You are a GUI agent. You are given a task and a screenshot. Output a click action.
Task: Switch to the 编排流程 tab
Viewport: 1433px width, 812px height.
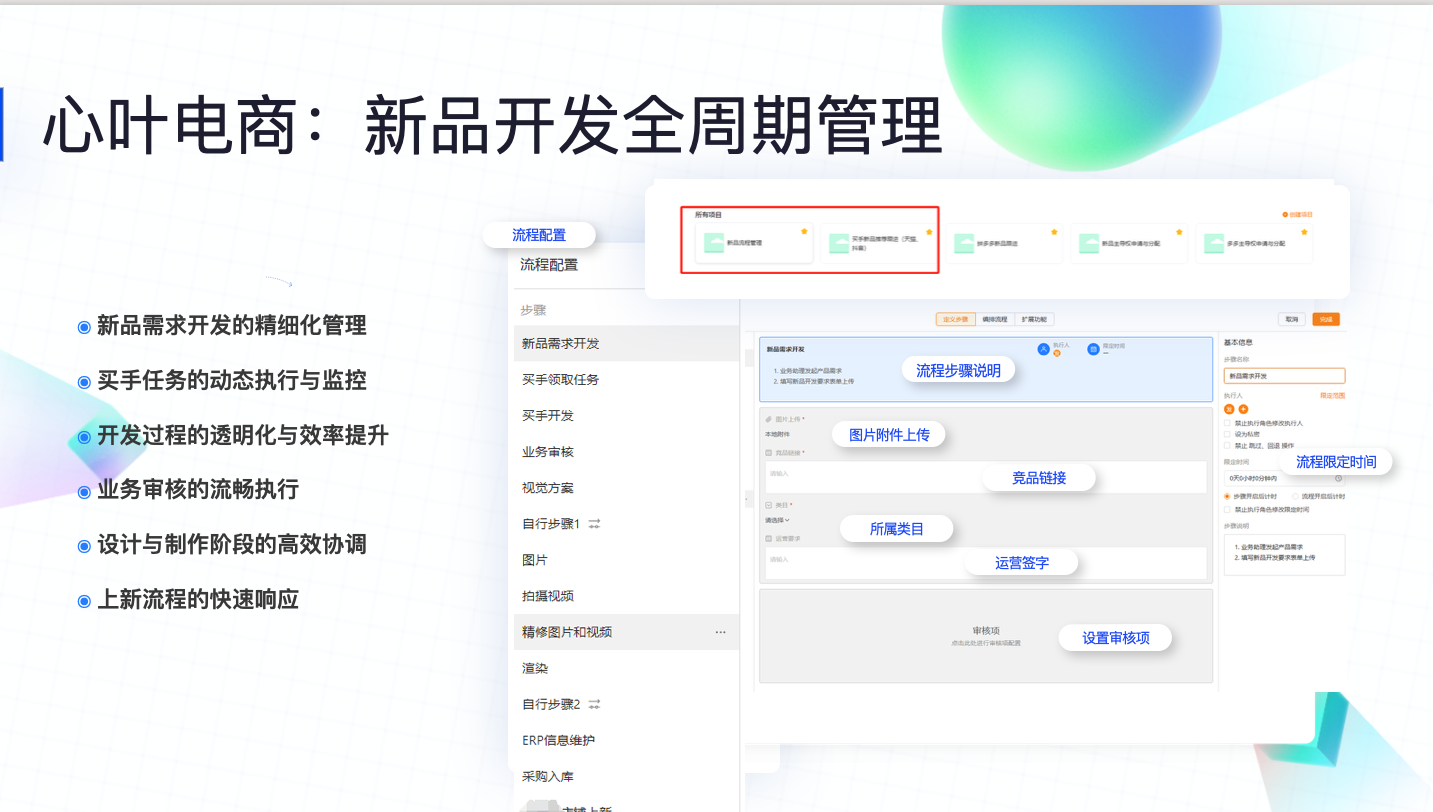[994, 319]
